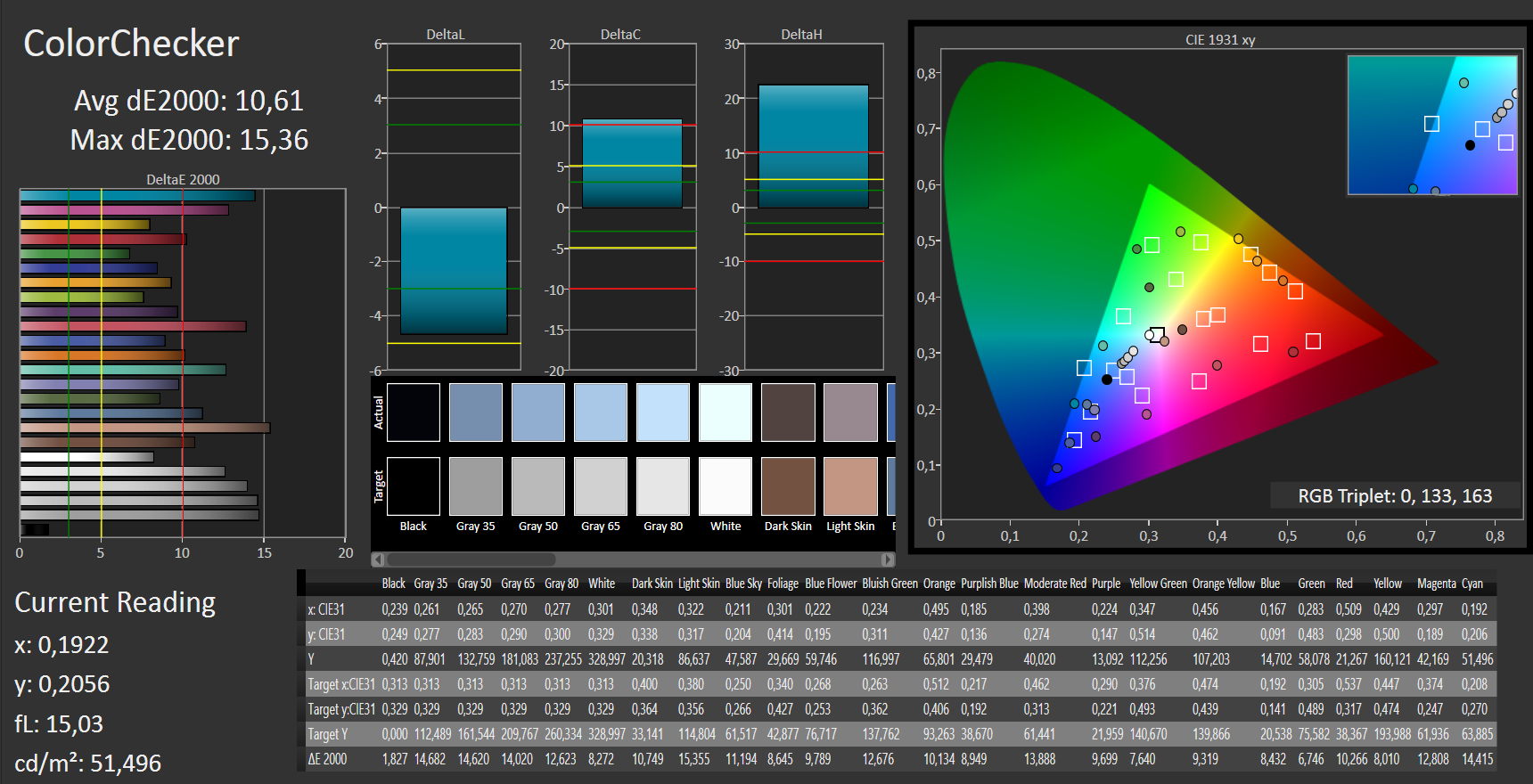
Task: Click the blue bar in the DeltaH chart
Action: click(813, 146)
